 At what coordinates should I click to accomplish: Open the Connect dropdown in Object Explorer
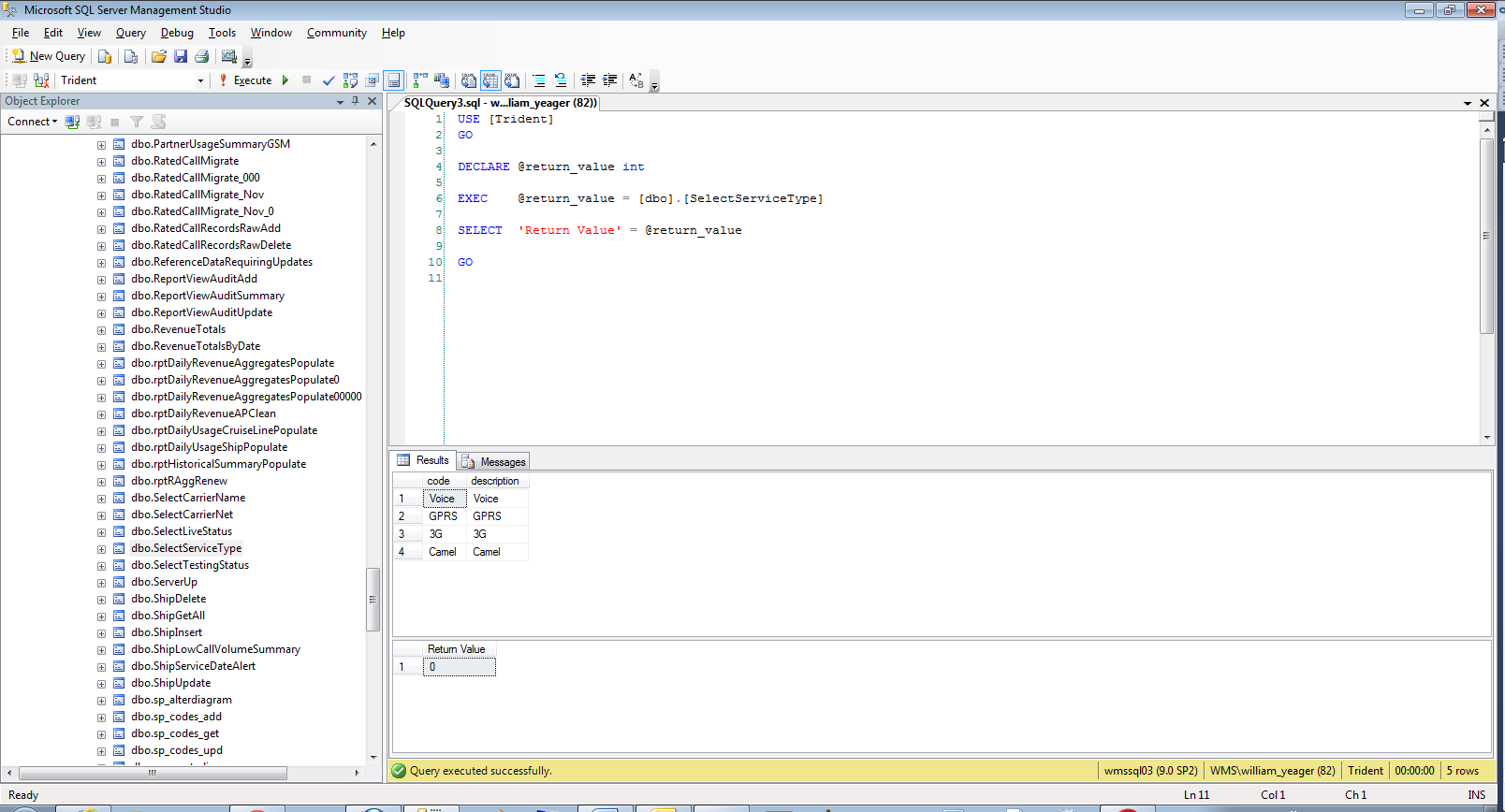tap(33, 122)
